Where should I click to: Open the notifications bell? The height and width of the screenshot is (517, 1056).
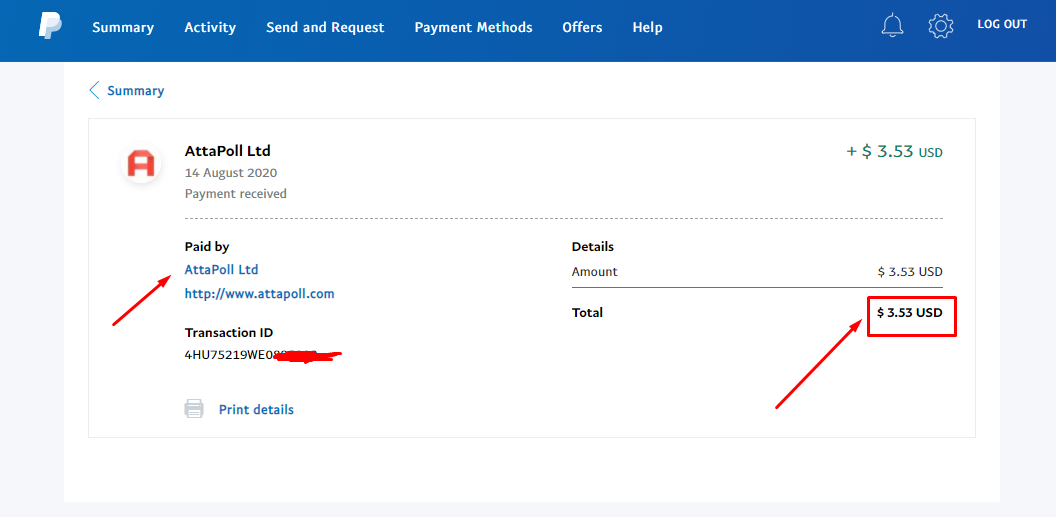(892, 26)
